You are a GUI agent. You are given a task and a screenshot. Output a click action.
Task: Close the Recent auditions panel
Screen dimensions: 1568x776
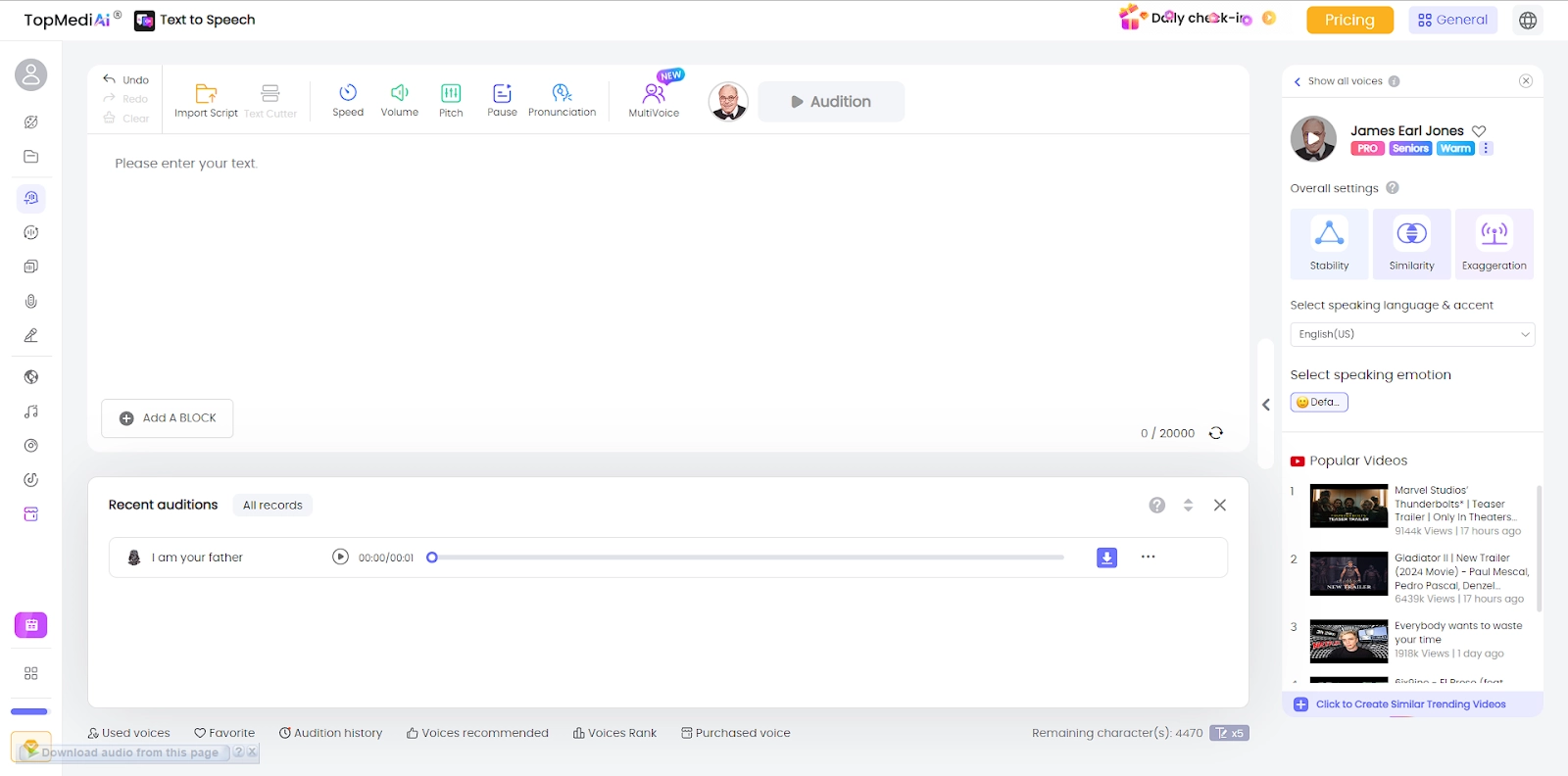[1220, 505]
